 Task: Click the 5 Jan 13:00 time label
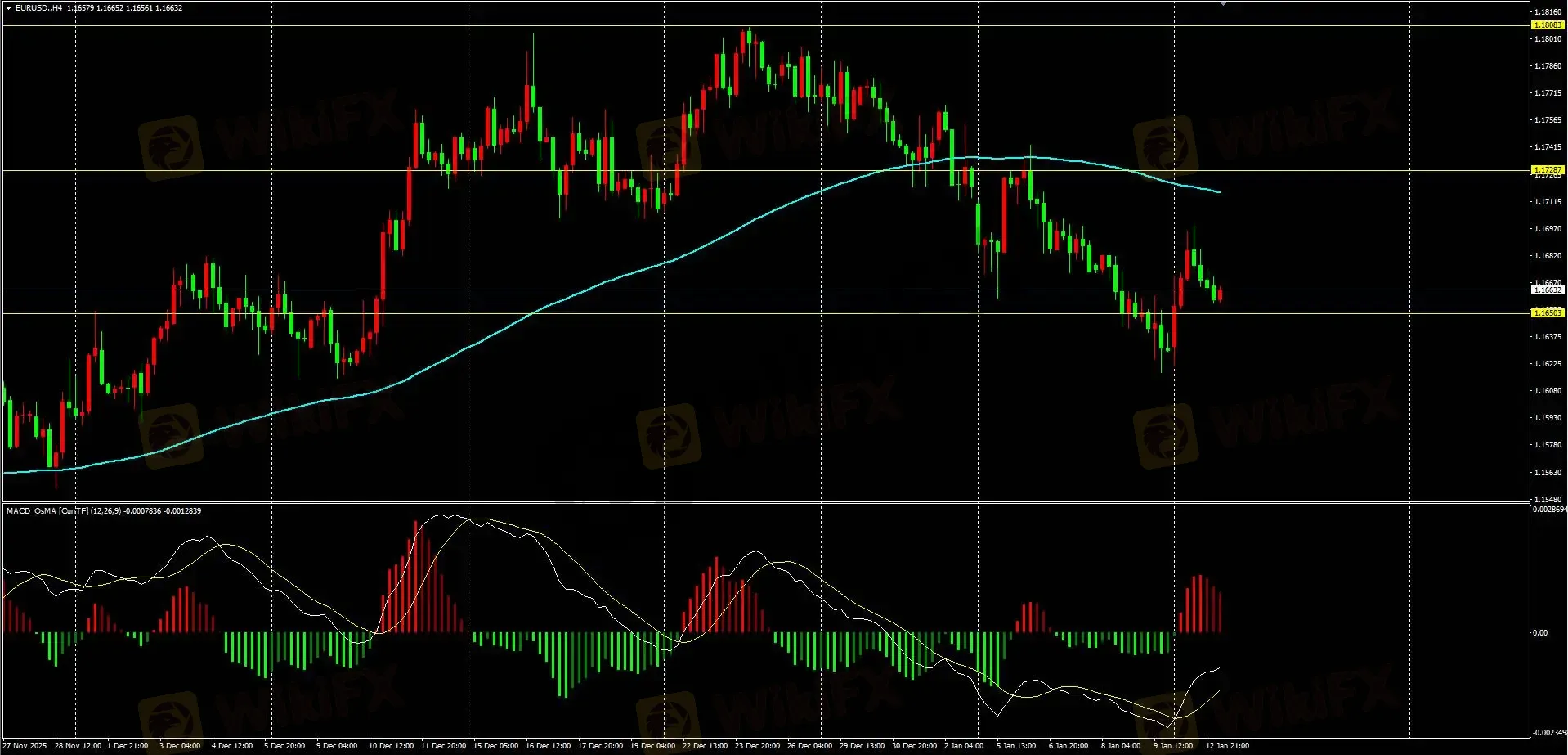click(1016, 746)
